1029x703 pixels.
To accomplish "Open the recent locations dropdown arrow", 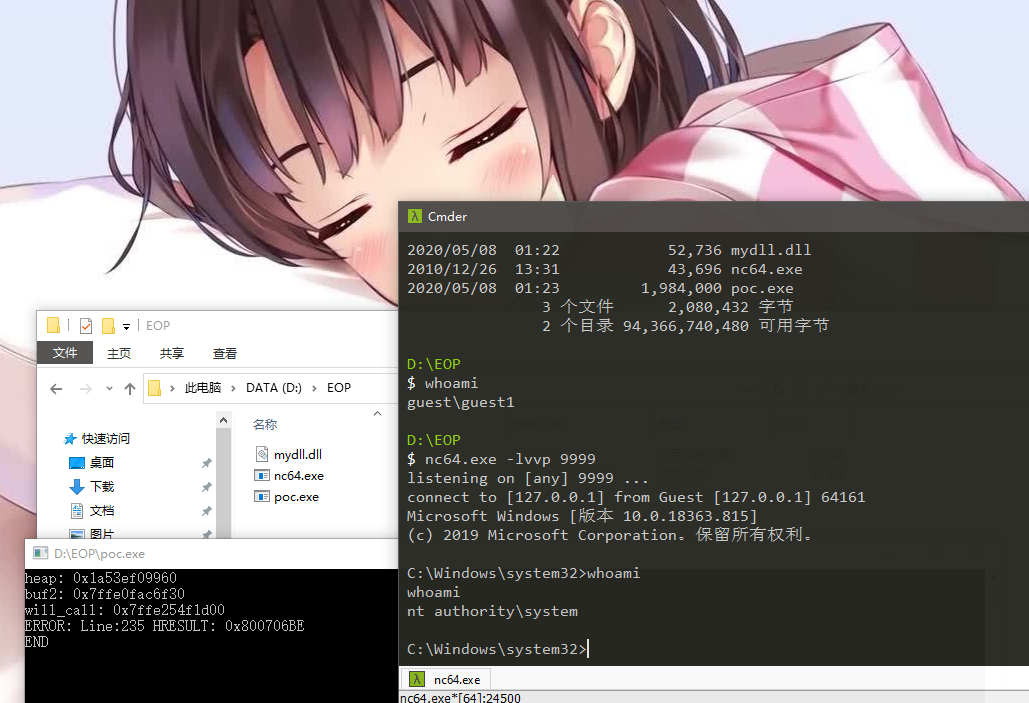I will click(x=109, y=389).
